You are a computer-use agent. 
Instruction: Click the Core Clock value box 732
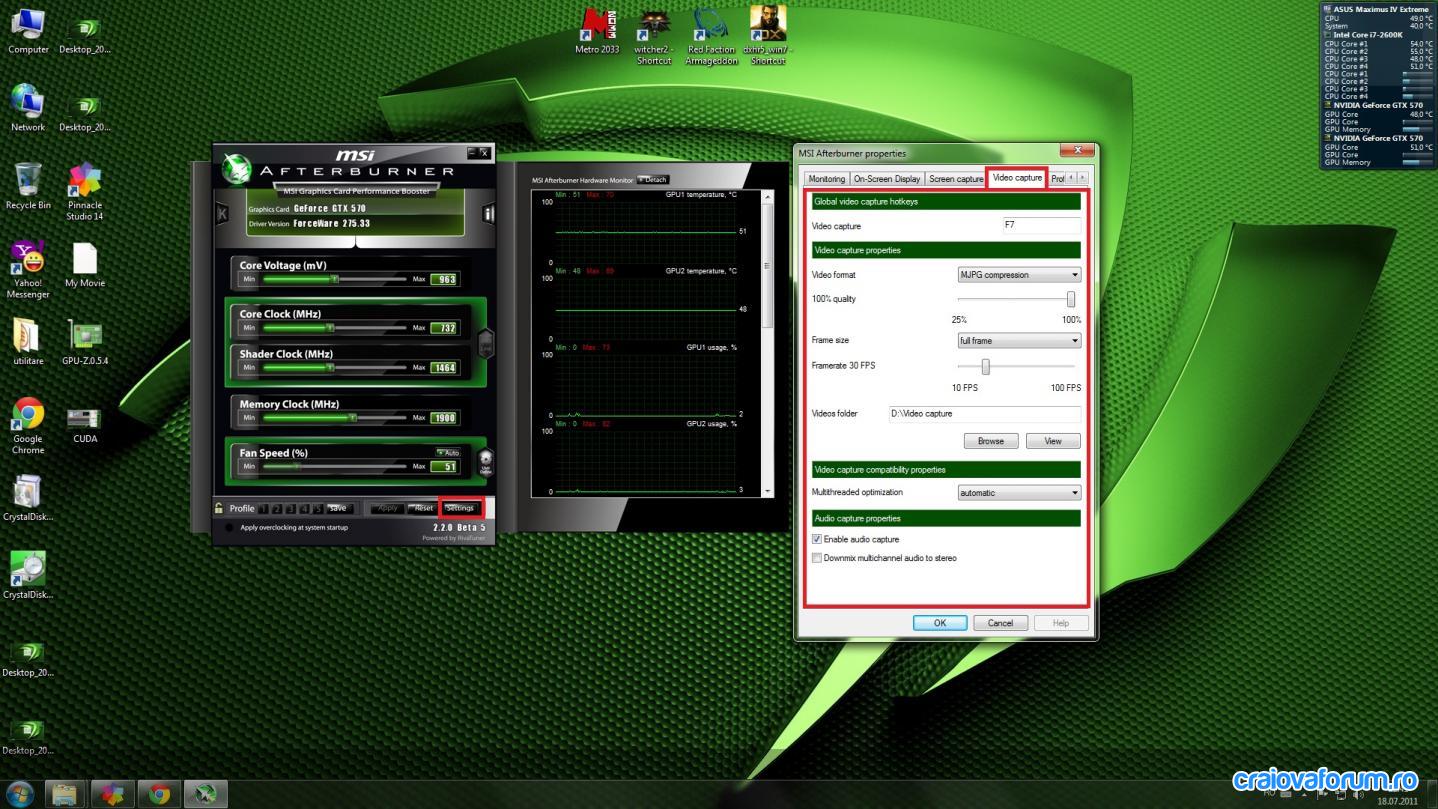pyautogui.click(x=445, y=328)
